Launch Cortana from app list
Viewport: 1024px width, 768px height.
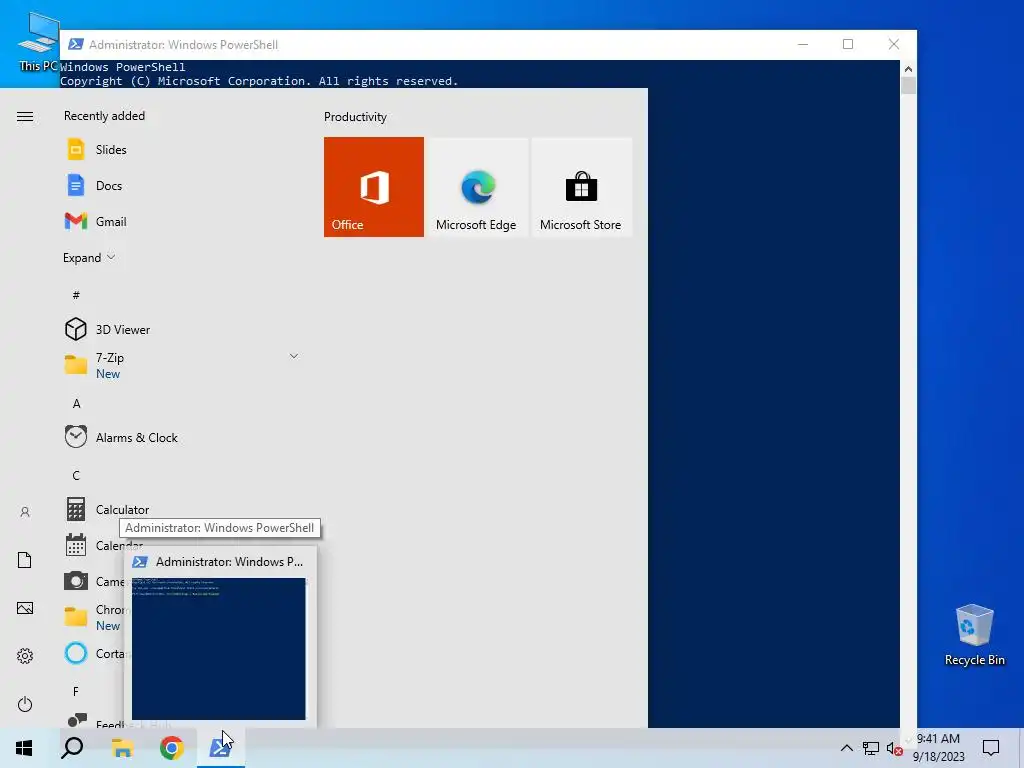click(x=95, y=653)
